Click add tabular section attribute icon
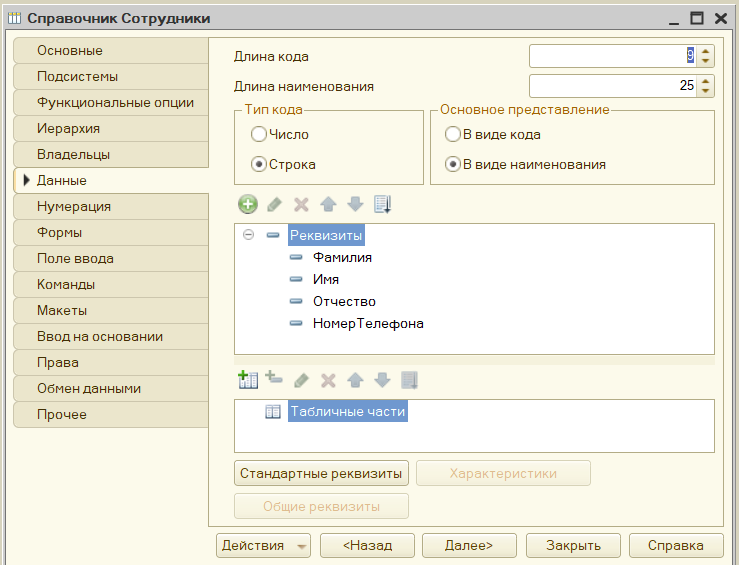The image size is (739, 565). click(x=274, y=377)
